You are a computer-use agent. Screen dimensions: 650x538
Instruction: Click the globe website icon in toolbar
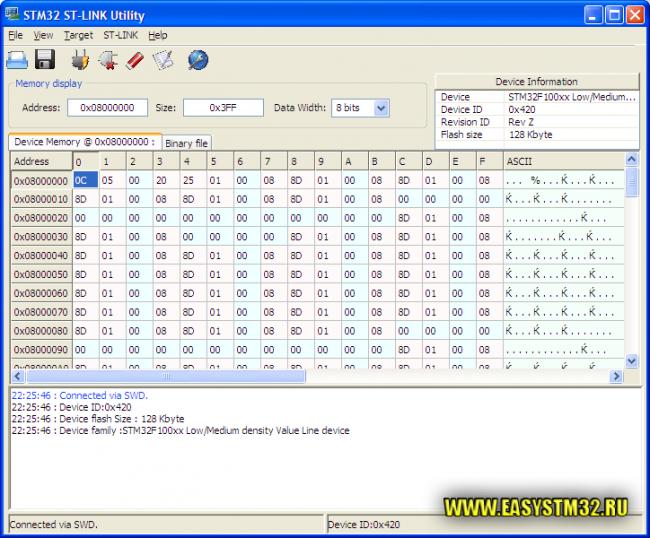click(x=198, y=60)
